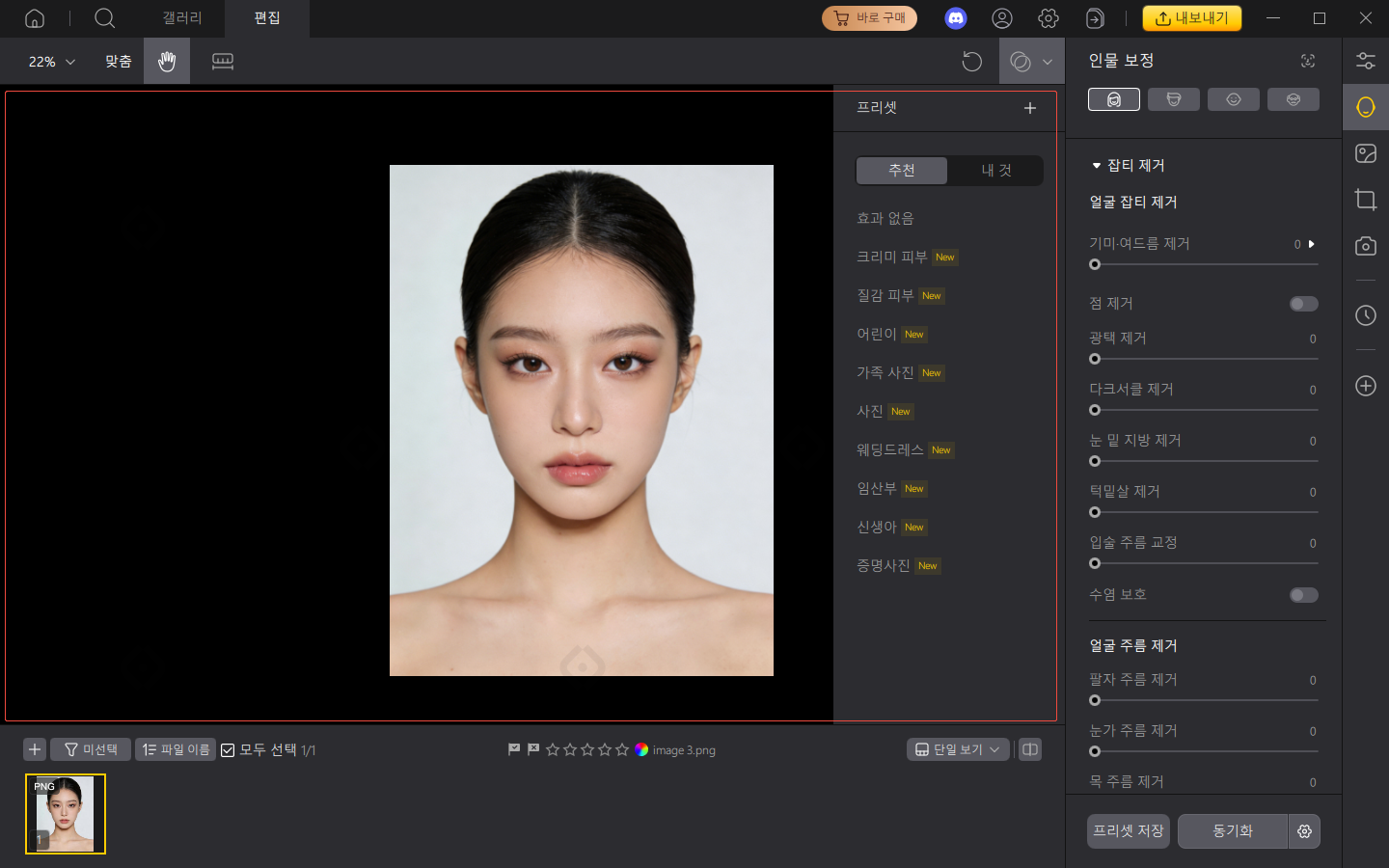Select the image 3.png thumbnail

(x=65, y=814)
